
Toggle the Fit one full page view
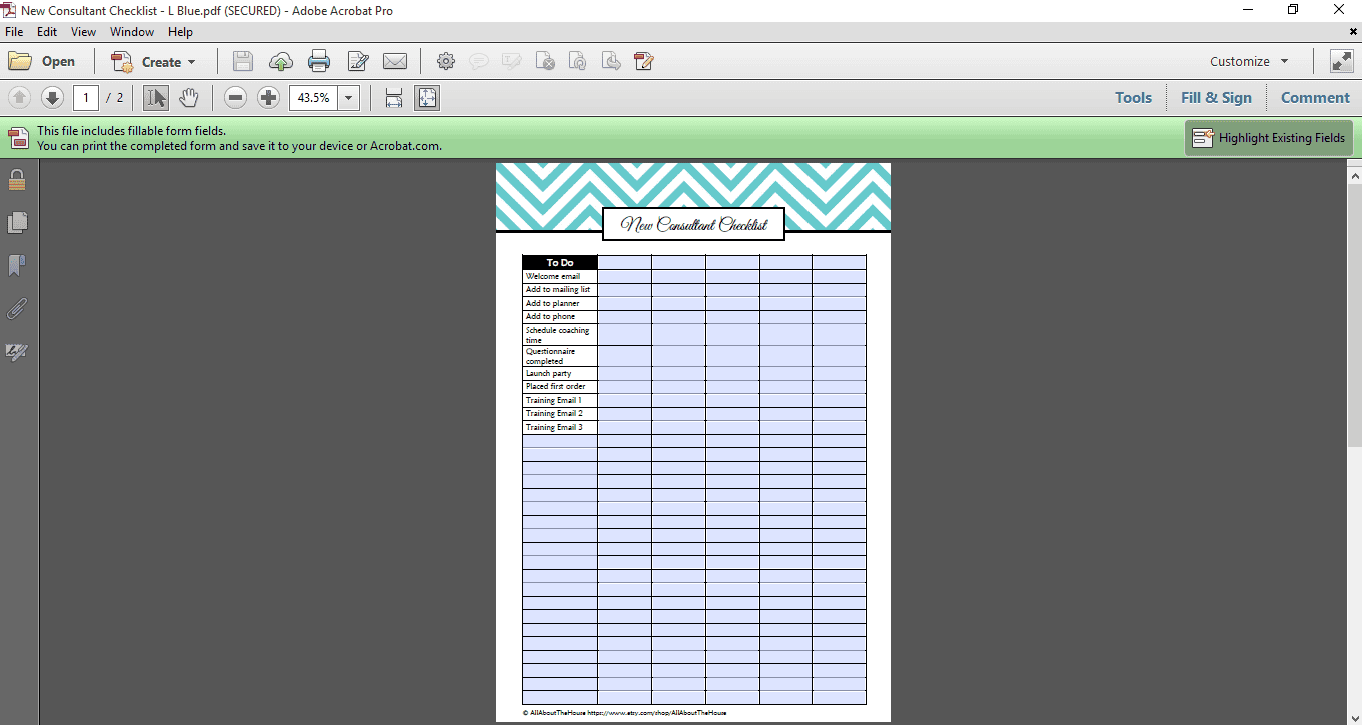(x=427, y=98)
